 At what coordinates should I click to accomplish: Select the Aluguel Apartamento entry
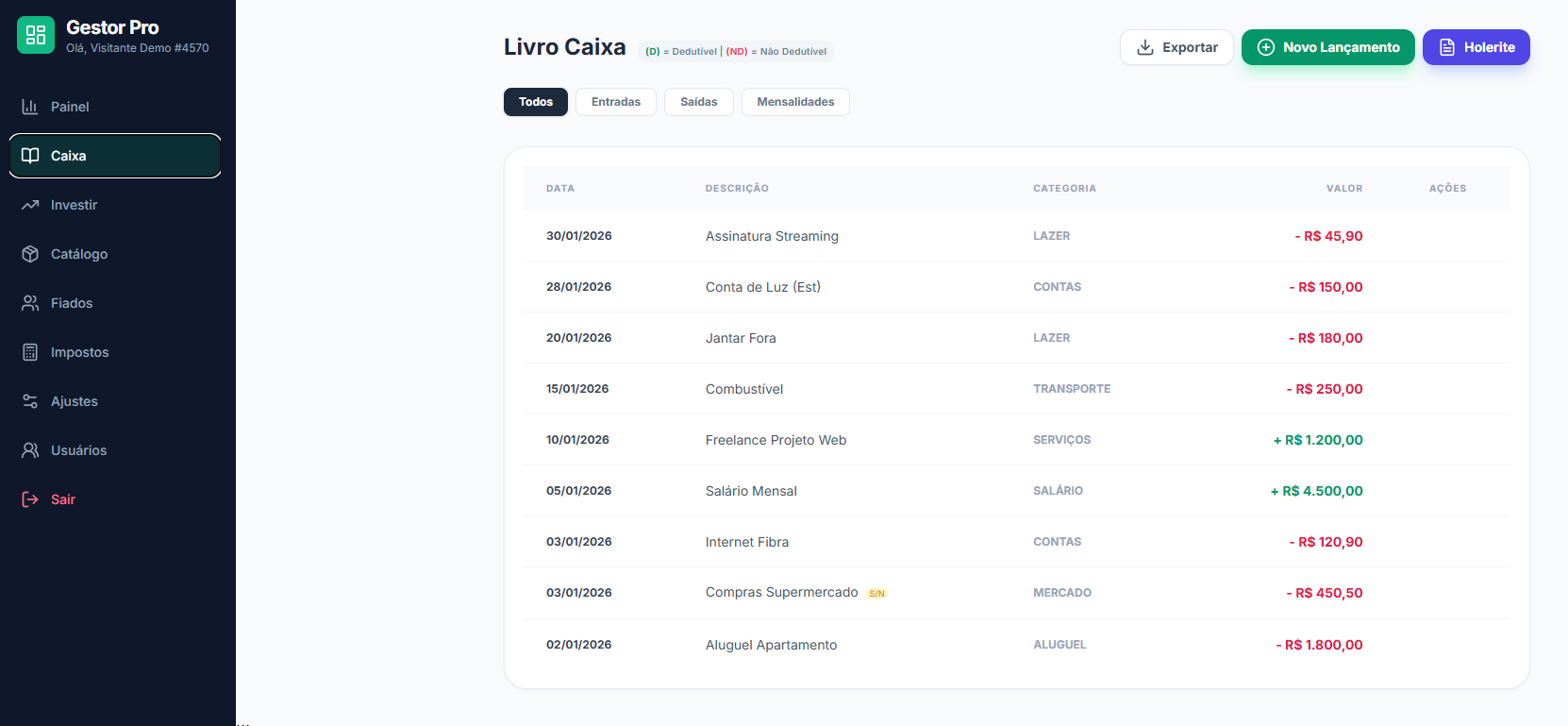(x=771, y=645)
